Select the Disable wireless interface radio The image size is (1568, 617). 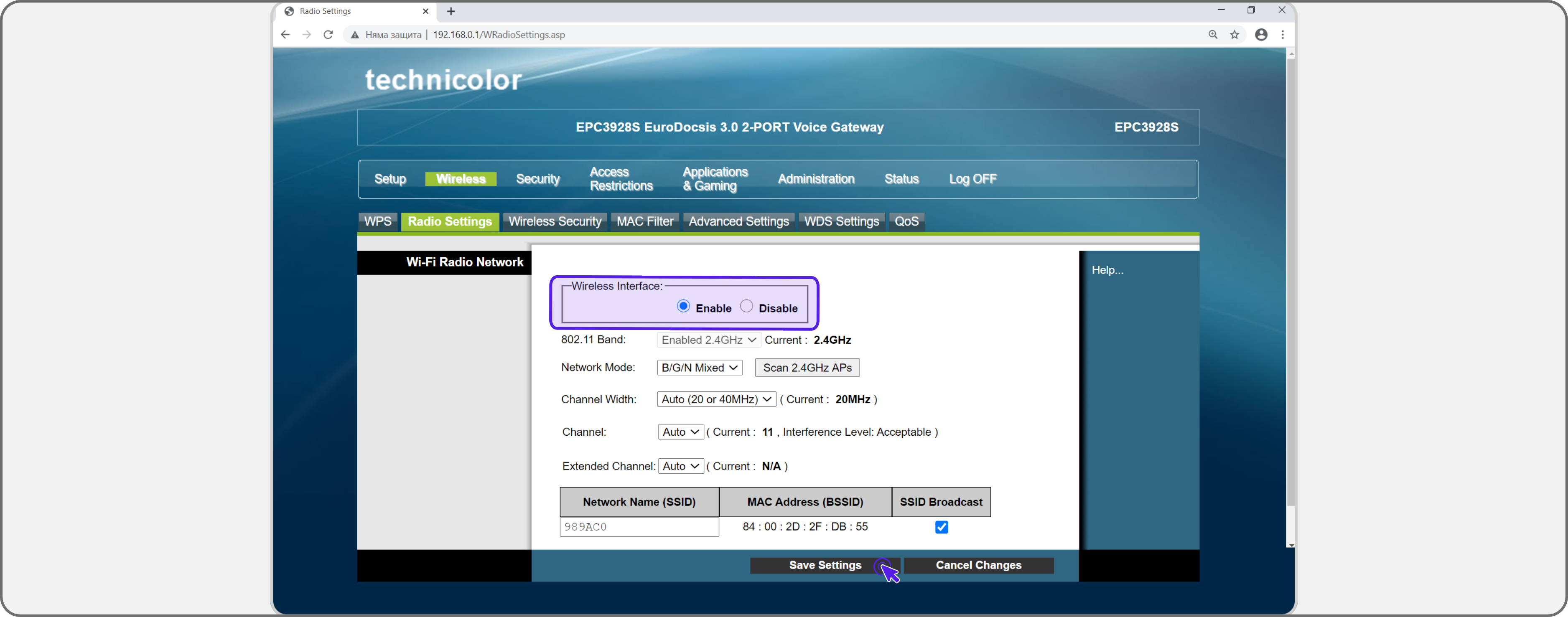click(746, 306)
